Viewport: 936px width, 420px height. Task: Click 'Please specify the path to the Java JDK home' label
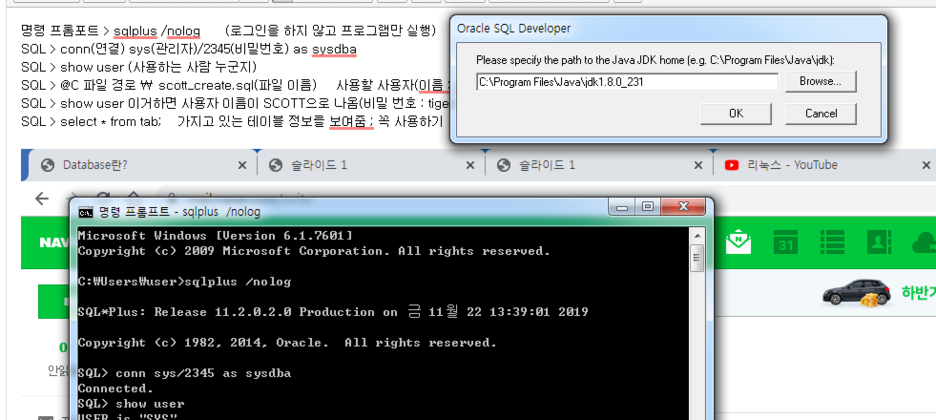pyautogui.click(x=655, y=60)
